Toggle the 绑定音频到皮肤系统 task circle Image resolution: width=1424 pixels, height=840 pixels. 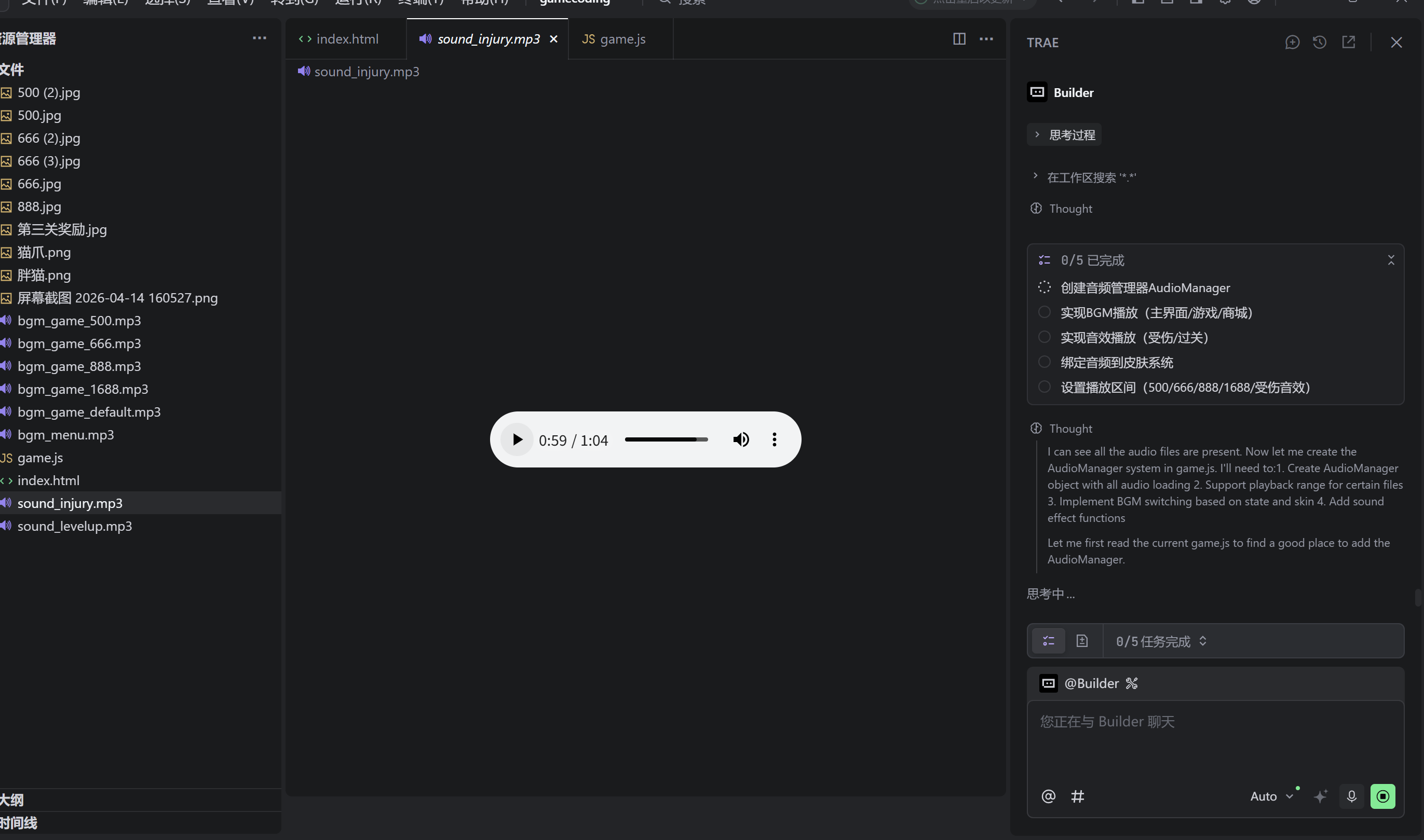pos(1044,362)
